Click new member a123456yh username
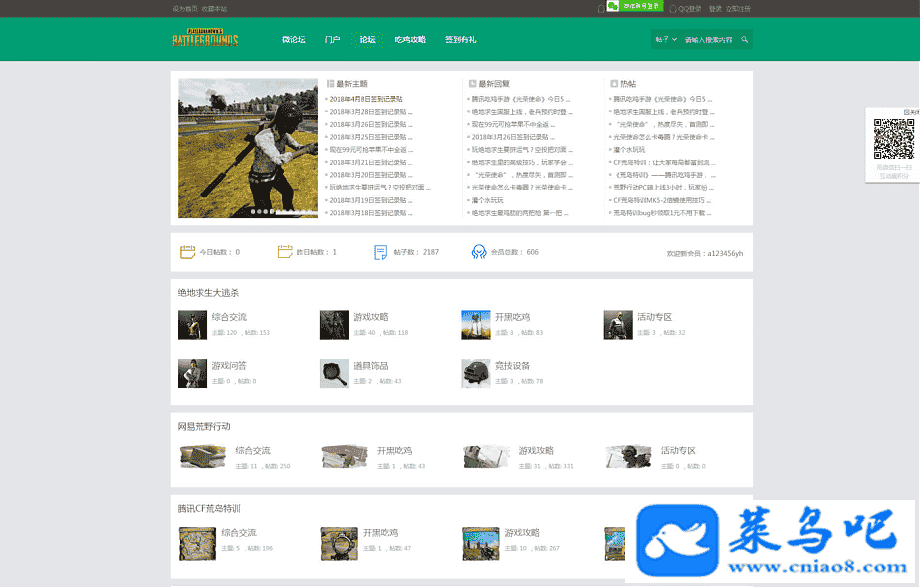Viewport: 920px width, 588px height. [x=725, y=253]
